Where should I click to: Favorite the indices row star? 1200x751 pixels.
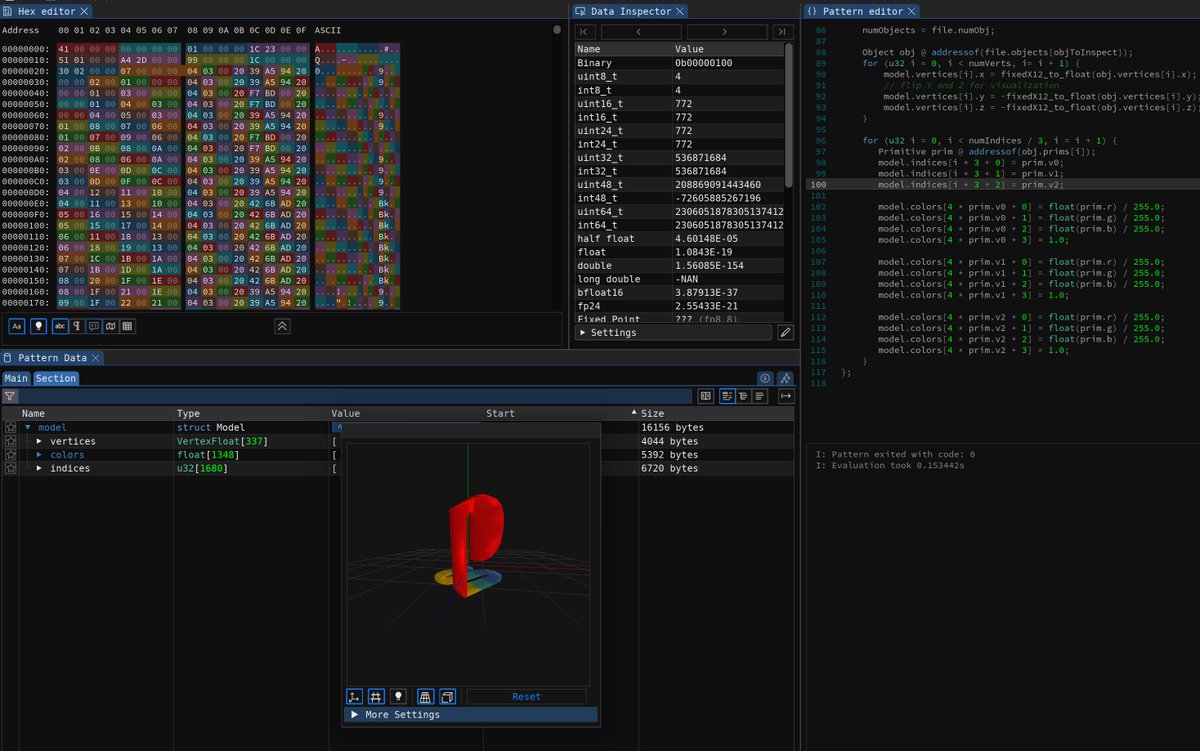click(10, 468)
